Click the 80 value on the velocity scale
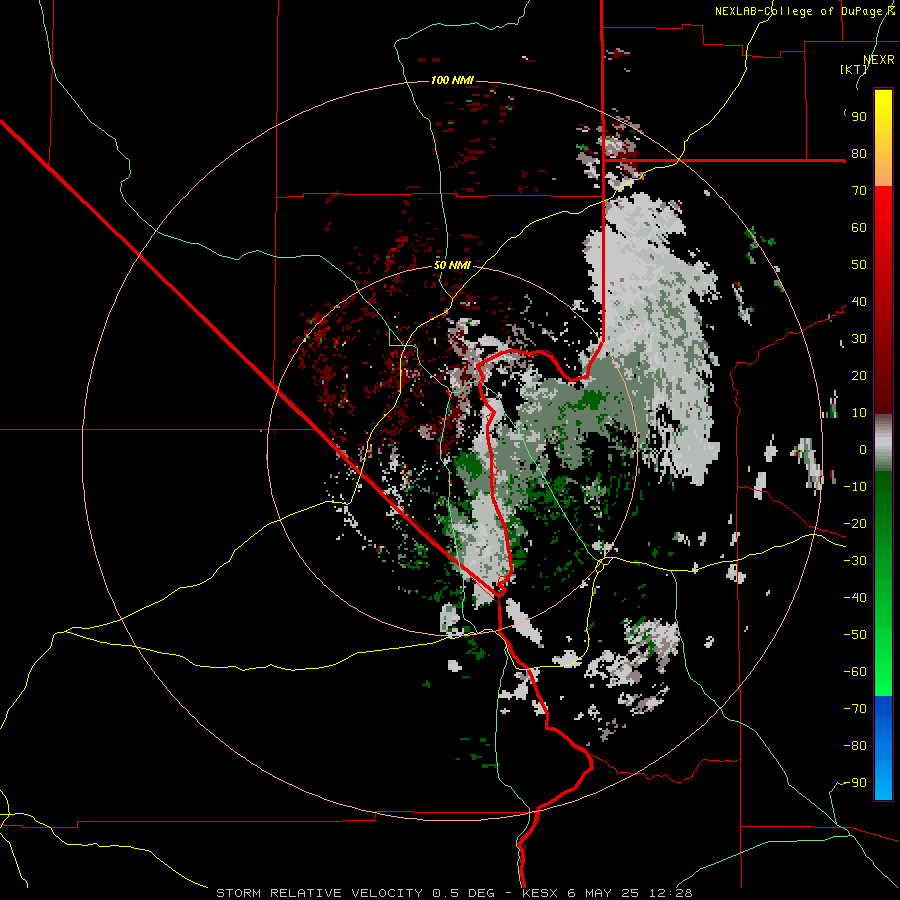This screenshot has width=900, height=900. coord(859,154)
